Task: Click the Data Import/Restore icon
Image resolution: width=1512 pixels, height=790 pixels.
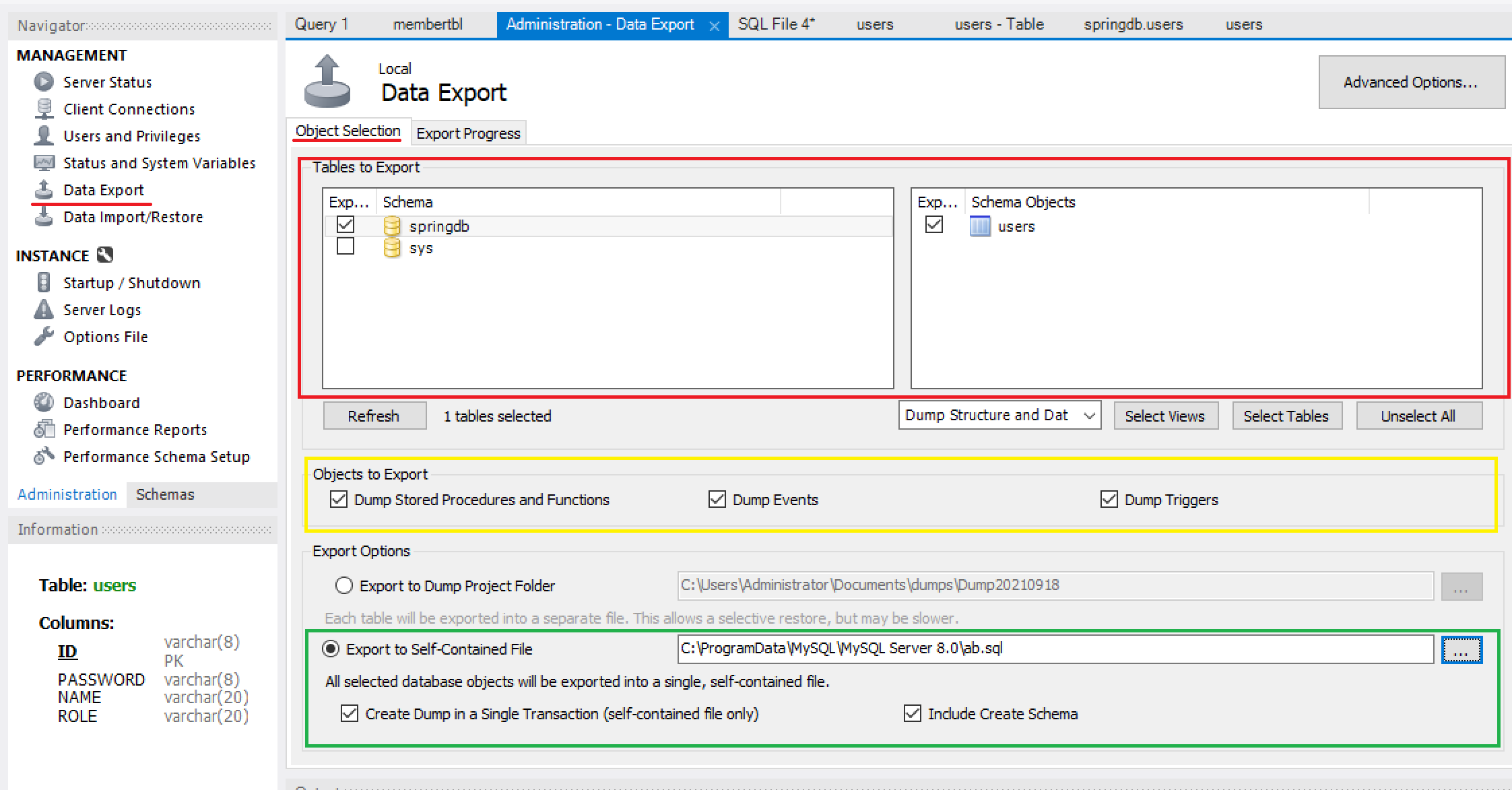Action: pyautogui.click(x=44, y=217)
